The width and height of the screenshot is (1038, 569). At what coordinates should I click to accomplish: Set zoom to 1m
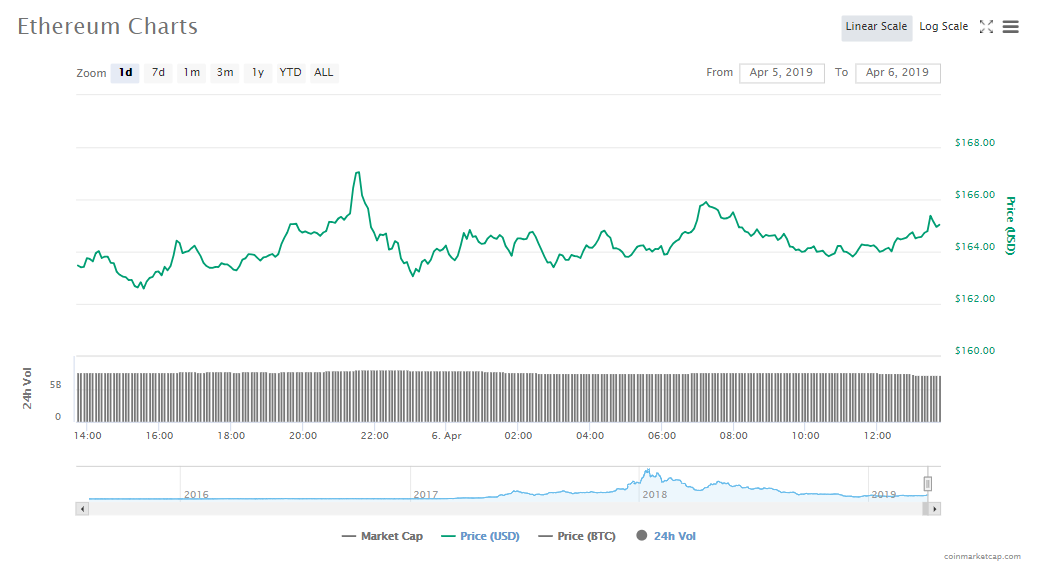[191, 73]
